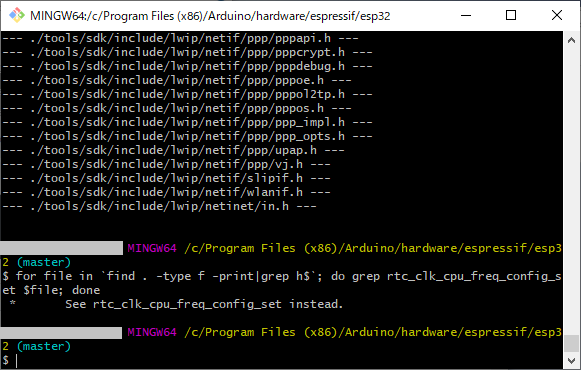Viewport: 581px width, 370px height.
Task: Click the vertical scrollbar thumb
Action: 571,343
